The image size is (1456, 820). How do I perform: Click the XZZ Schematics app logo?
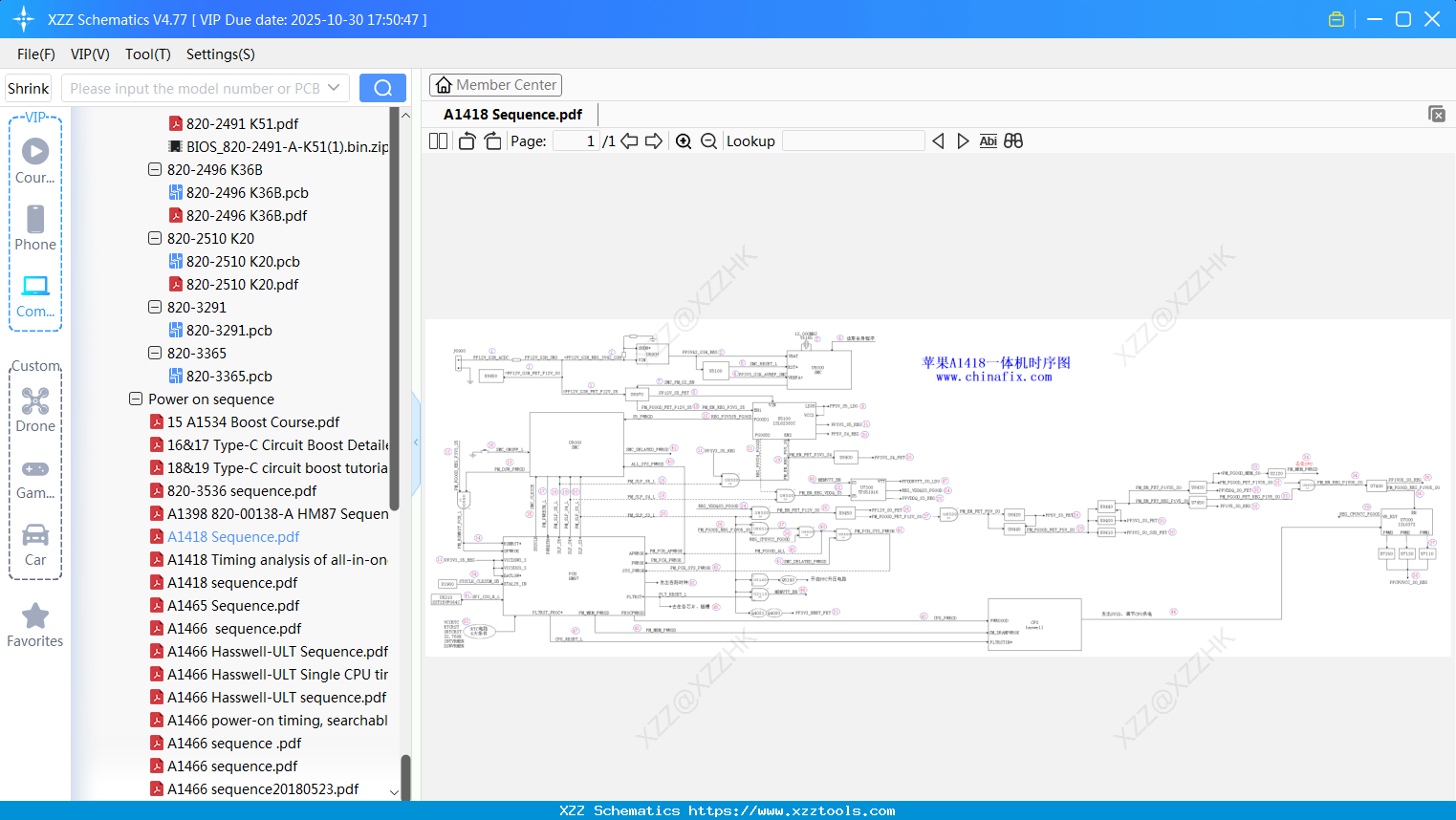[24, 19]
